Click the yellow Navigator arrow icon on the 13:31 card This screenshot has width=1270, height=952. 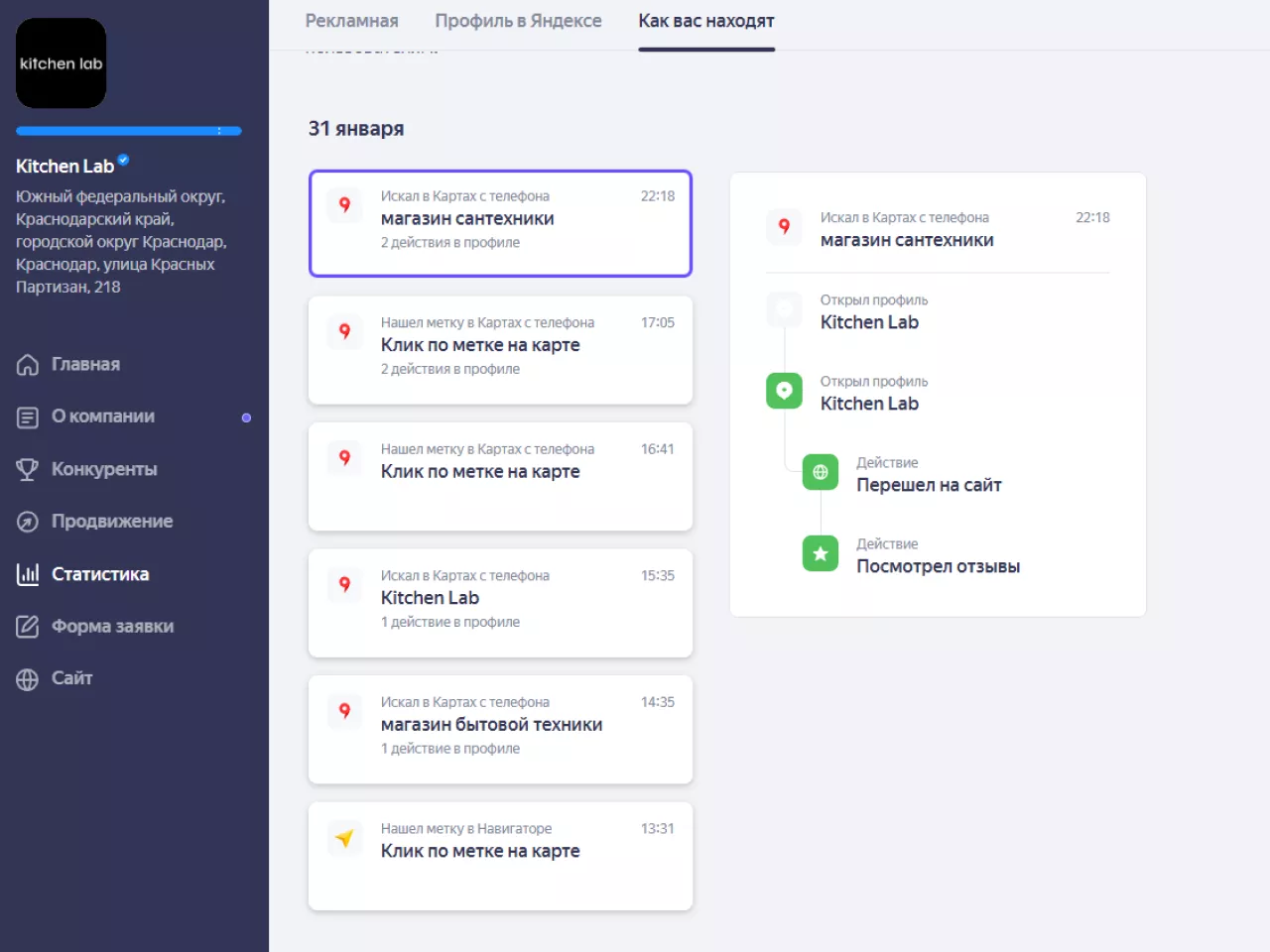(344, 838)
